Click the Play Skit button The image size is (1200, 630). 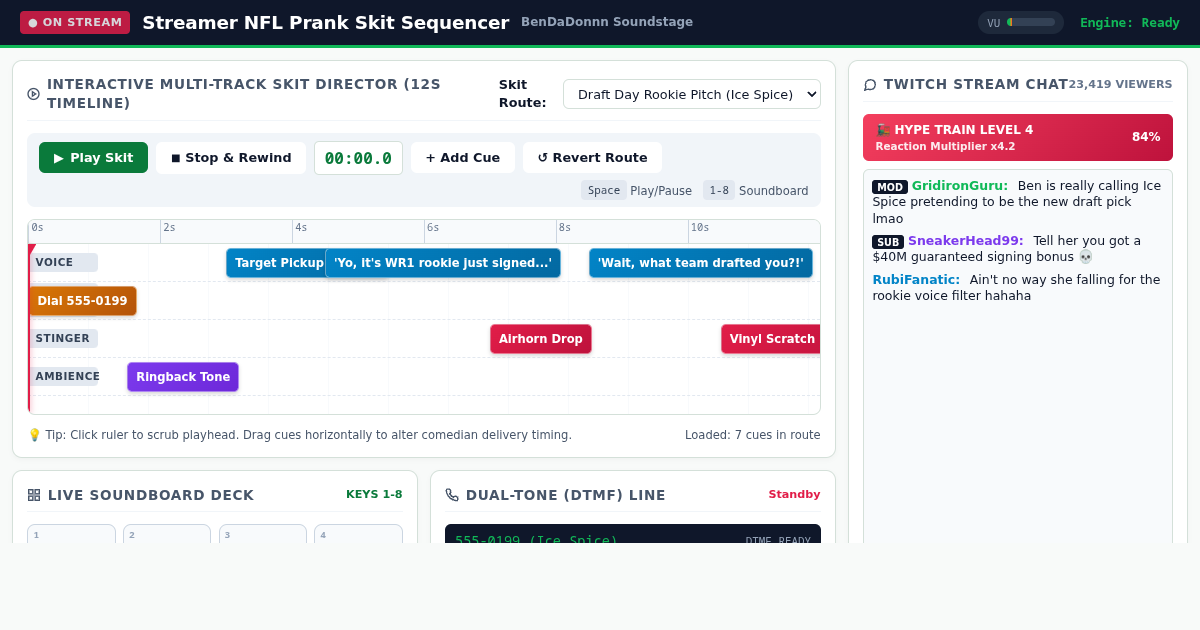[x=93, y=158]
